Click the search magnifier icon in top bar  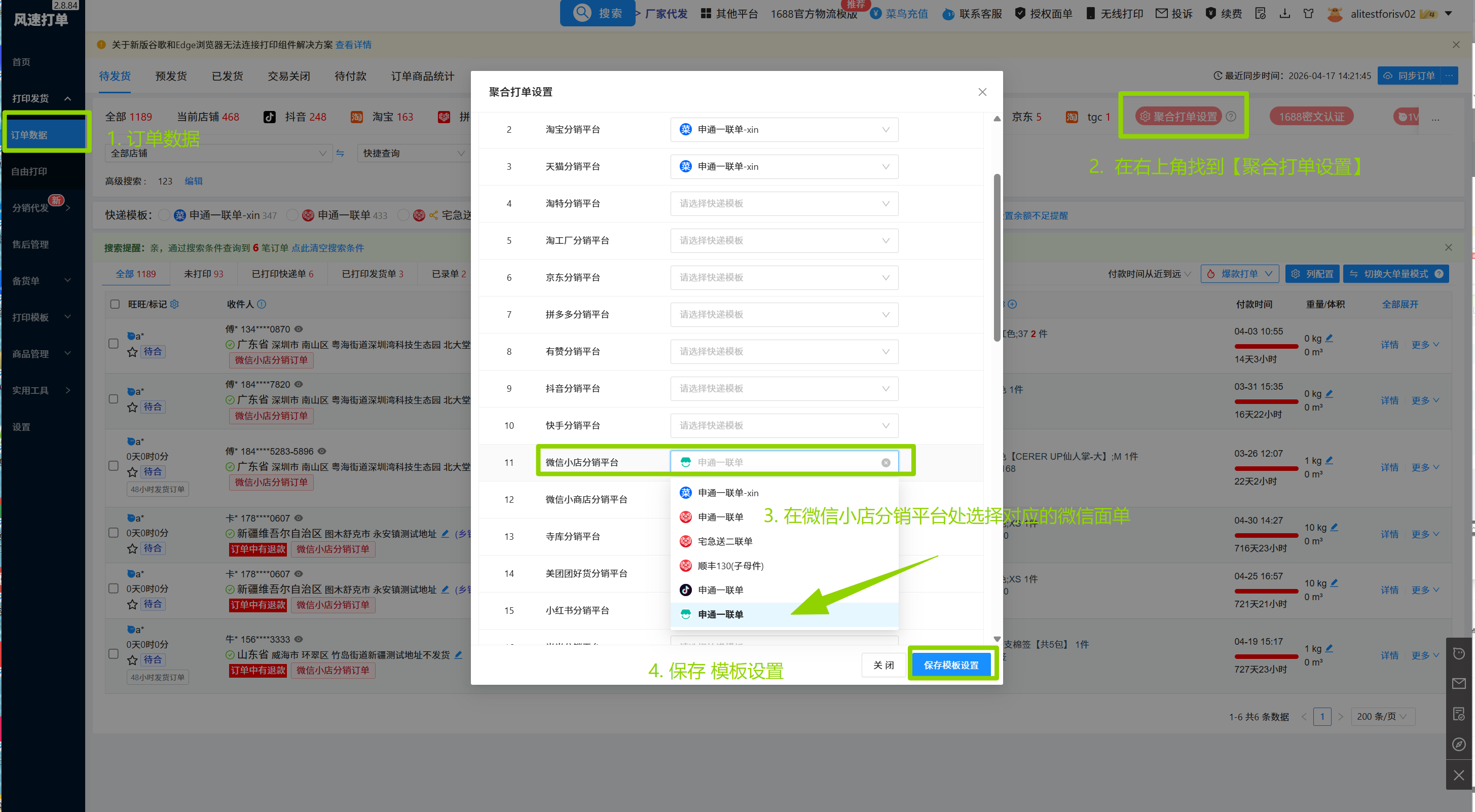pos(582,13)
